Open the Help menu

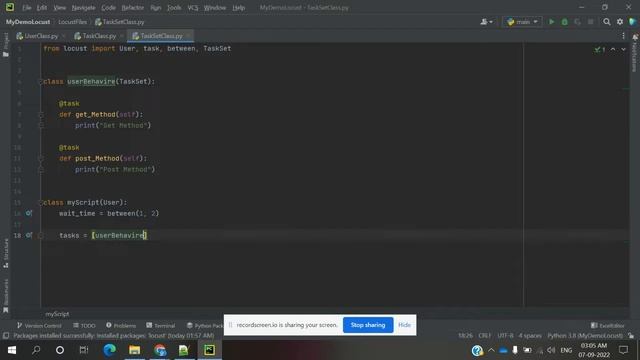click(x=238, y=7)
